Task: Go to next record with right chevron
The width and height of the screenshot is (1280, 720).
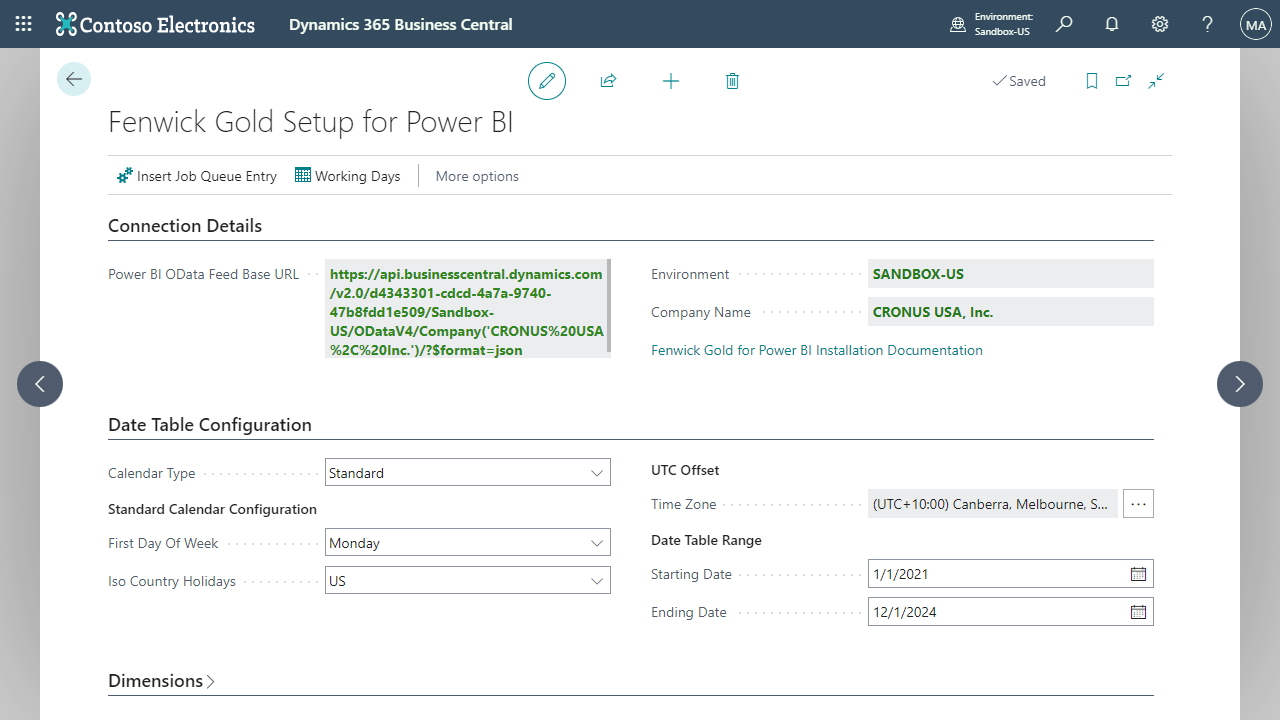Action: point(1240,384)
